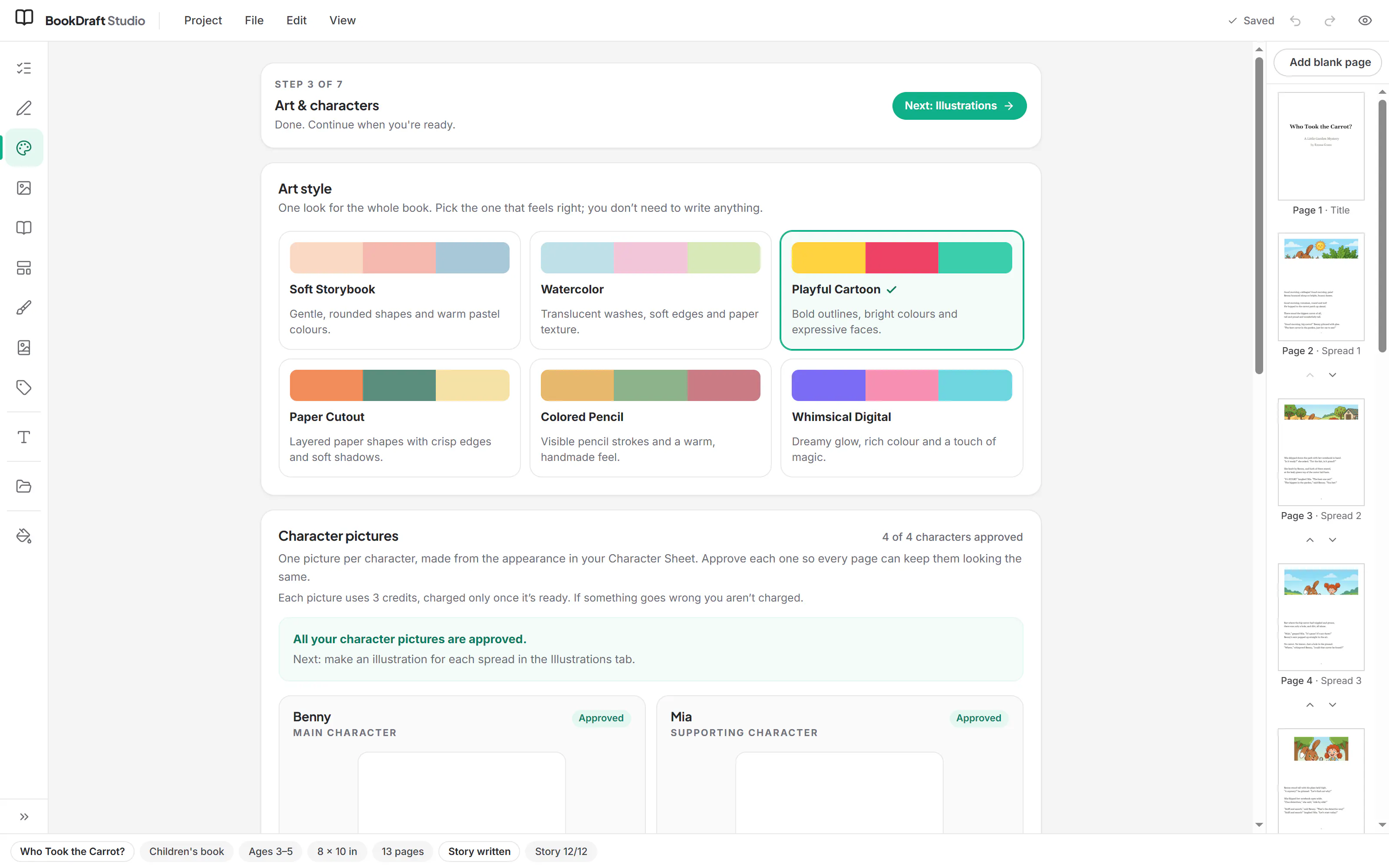Open the folder icon in the sidebar
1389x868 pixels.
(x=23, y=486)
